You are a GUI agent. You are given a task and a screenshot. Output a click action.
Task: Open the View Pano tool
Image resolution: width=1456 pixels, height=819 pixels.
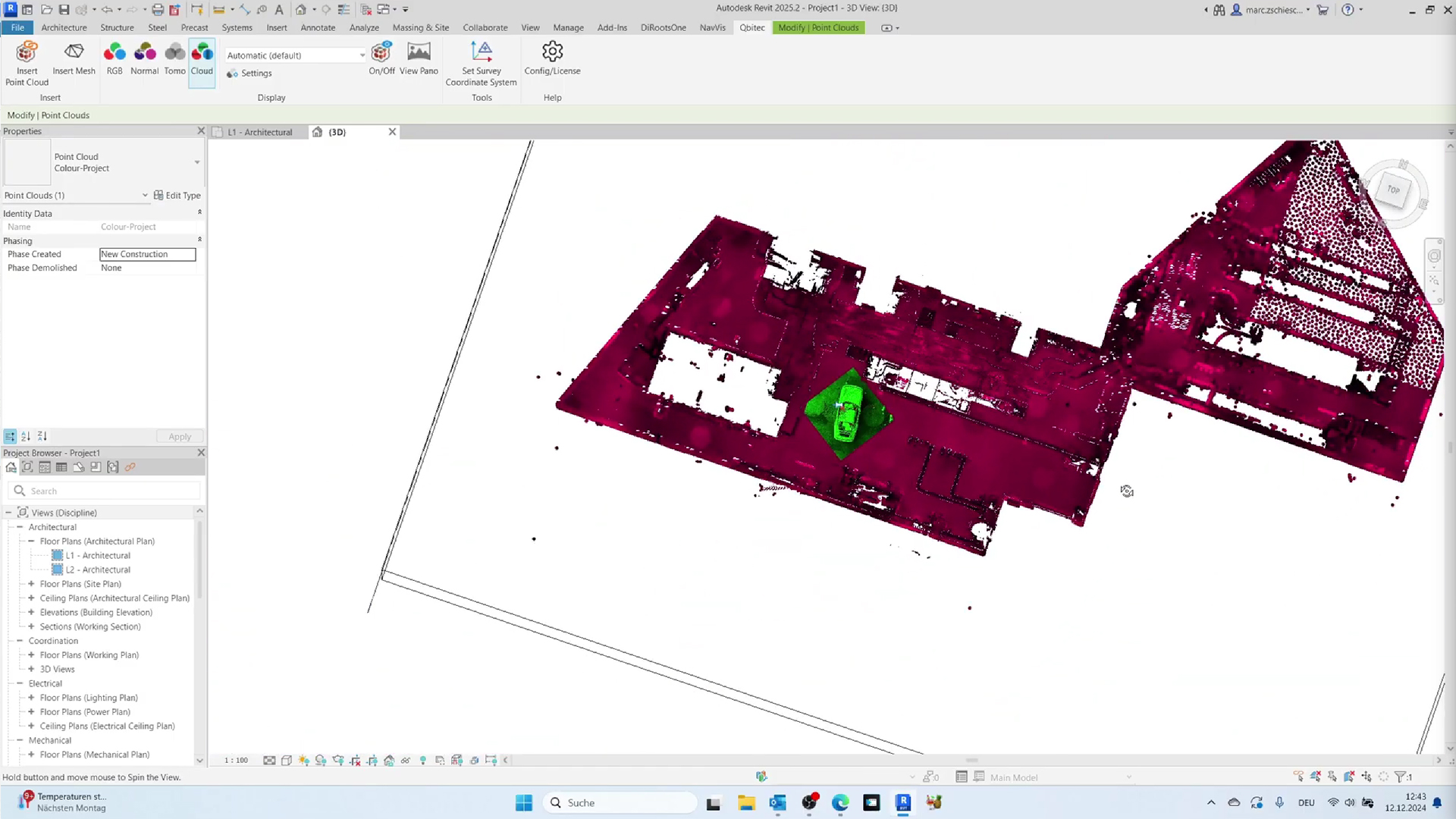(x=419, y=58)
